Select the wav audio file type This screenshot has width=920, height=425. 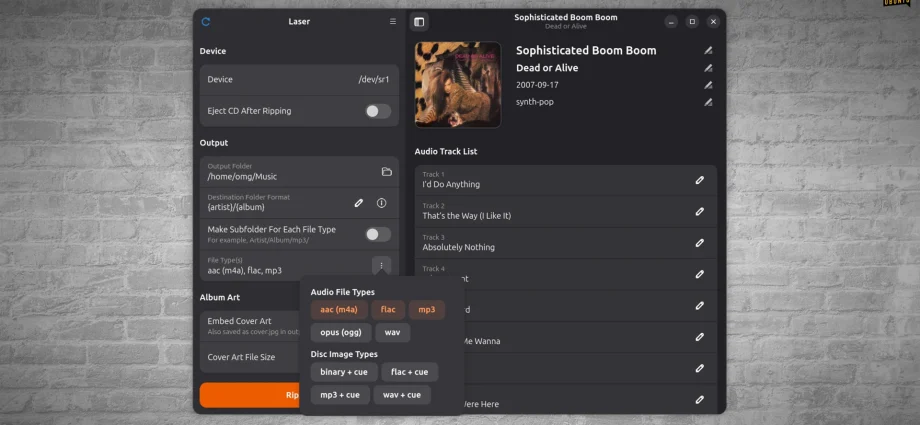click(x=393, y=332)
